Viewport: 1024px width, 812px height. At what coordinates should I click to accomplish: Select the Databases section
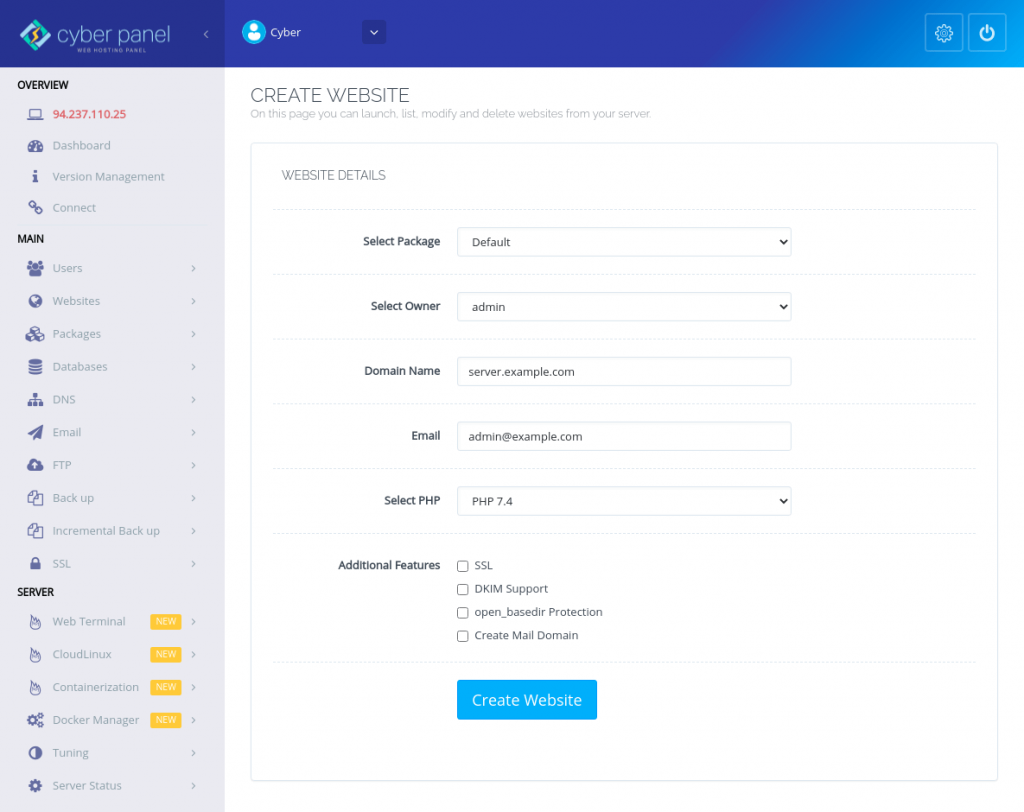click(81, 366)
